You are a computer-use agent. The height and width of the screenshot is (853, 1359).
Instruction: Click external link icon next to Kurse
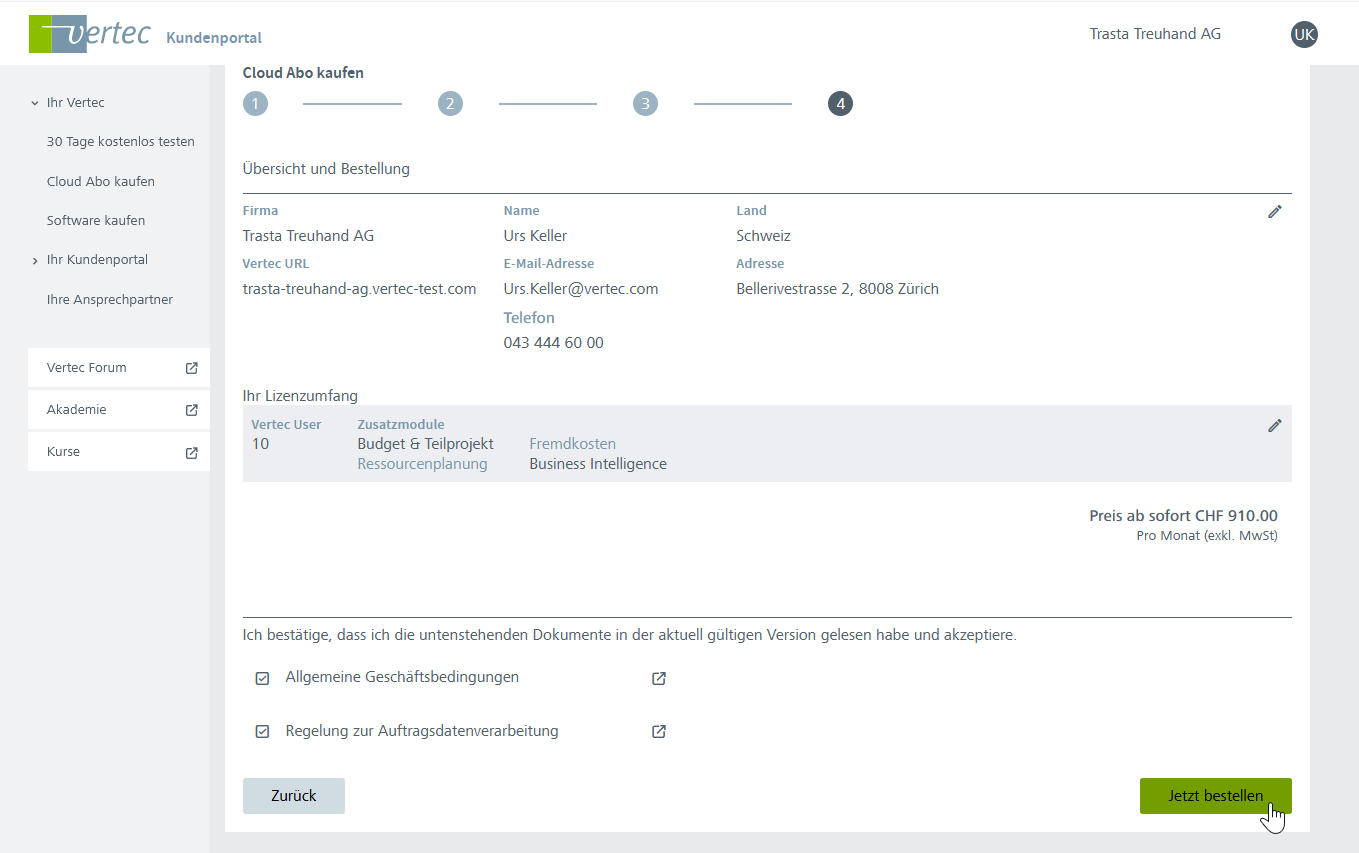click(192, 452)
